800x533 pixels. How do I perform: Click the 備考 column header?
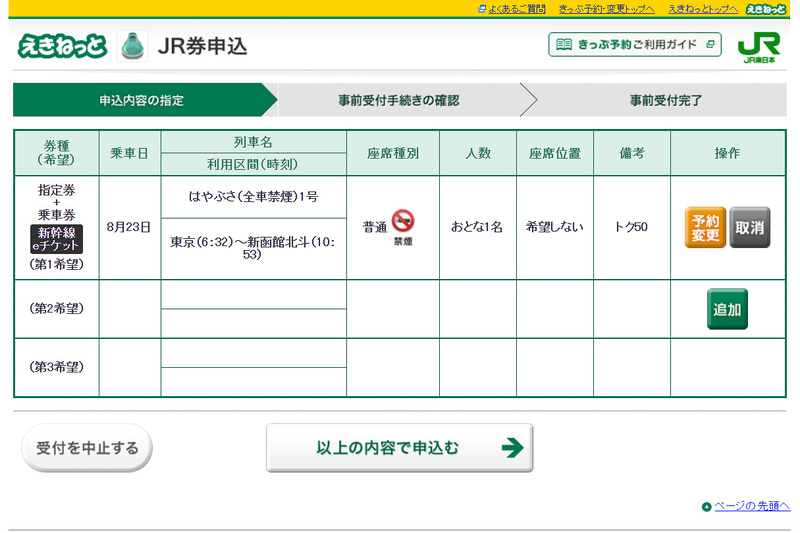[x=632, y=153]
